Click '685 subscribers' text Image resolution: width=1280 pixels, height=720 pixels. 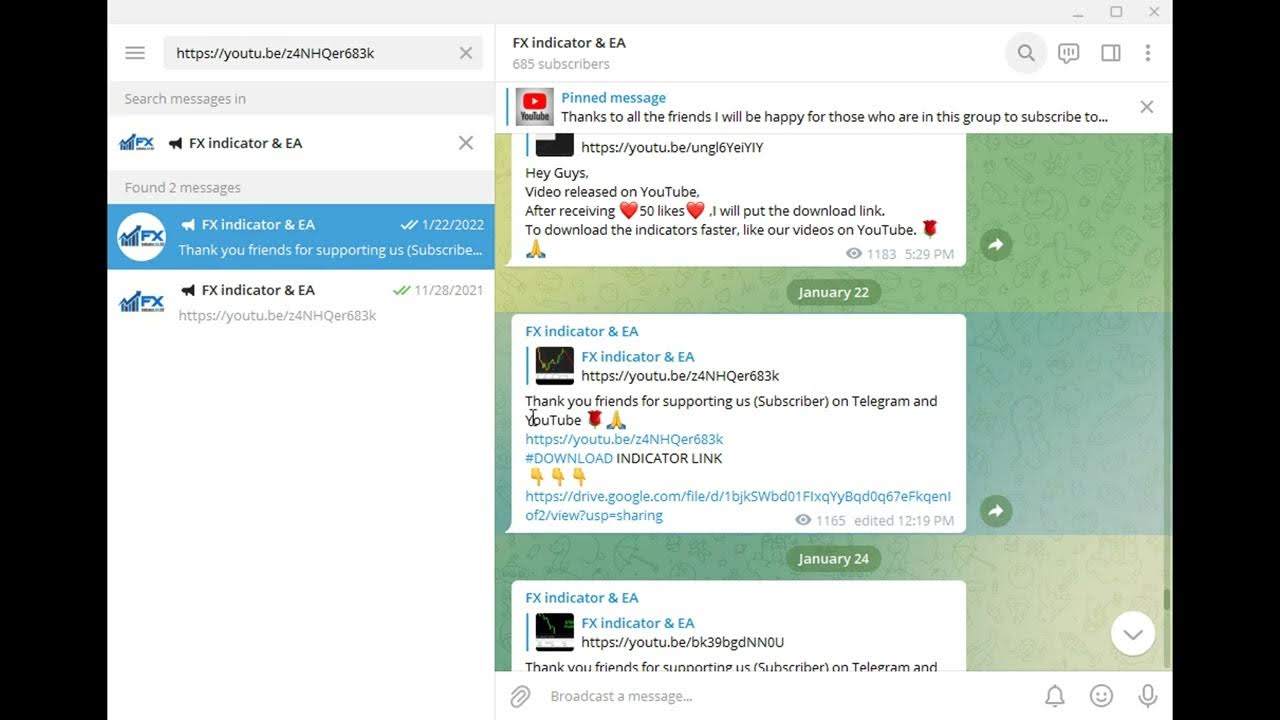tap(561, 64)
